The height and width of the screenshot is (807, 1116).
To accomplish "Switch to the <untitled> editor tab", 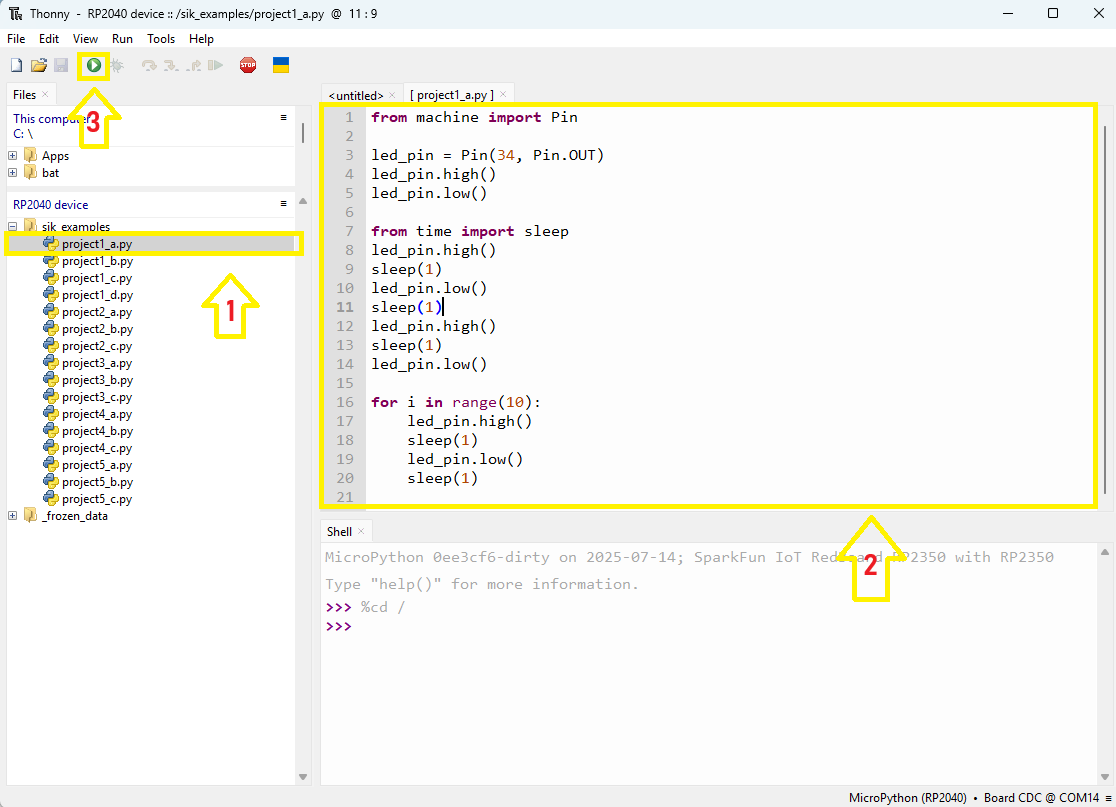I will click(x=356, y=95).
